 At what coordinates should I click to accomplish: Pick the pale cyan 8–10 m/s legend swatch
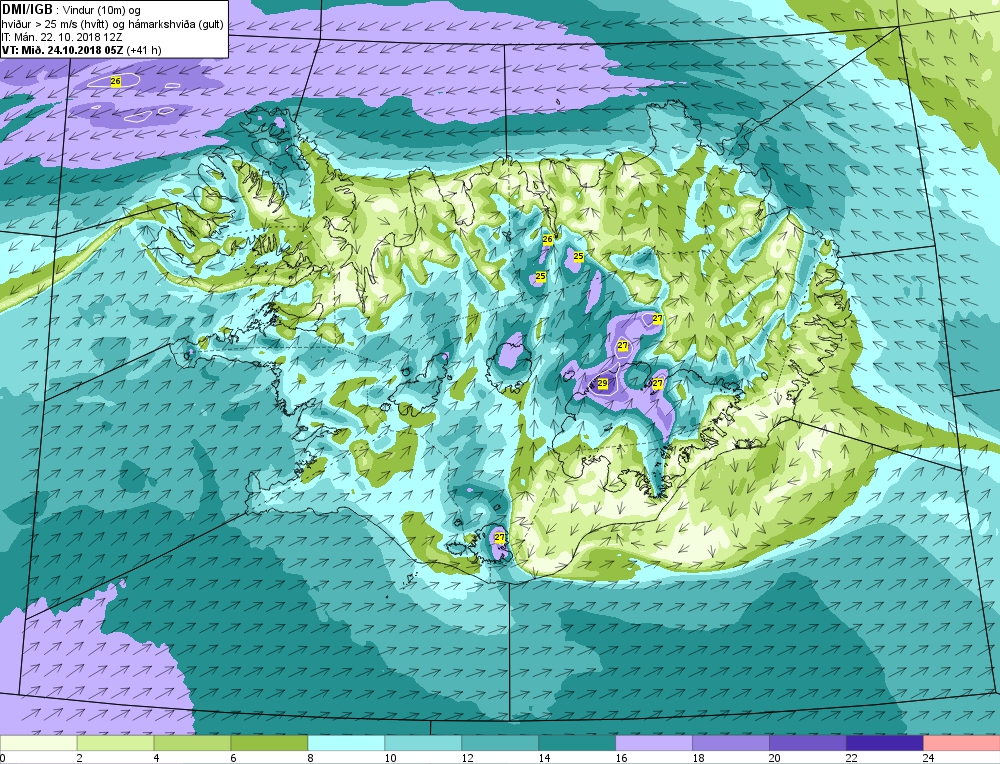point(346,743)
